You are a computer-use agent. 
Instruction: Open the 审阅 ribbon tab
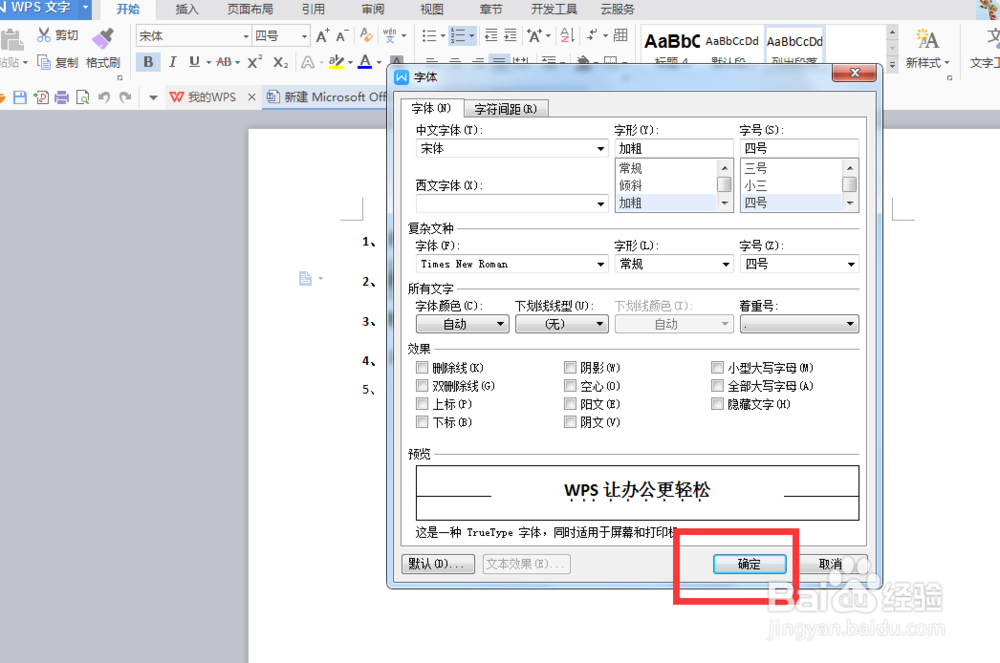[372, 9]
